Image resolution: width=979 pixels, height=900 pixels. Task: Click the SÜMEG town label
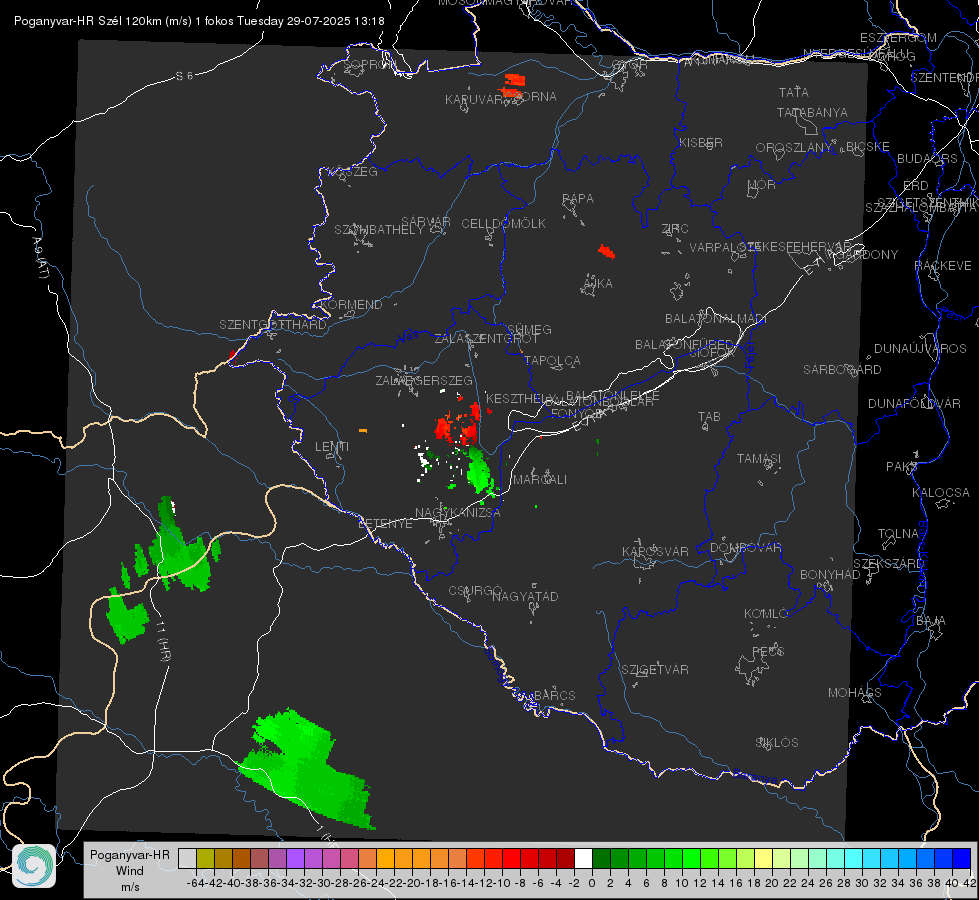(529, 330)
